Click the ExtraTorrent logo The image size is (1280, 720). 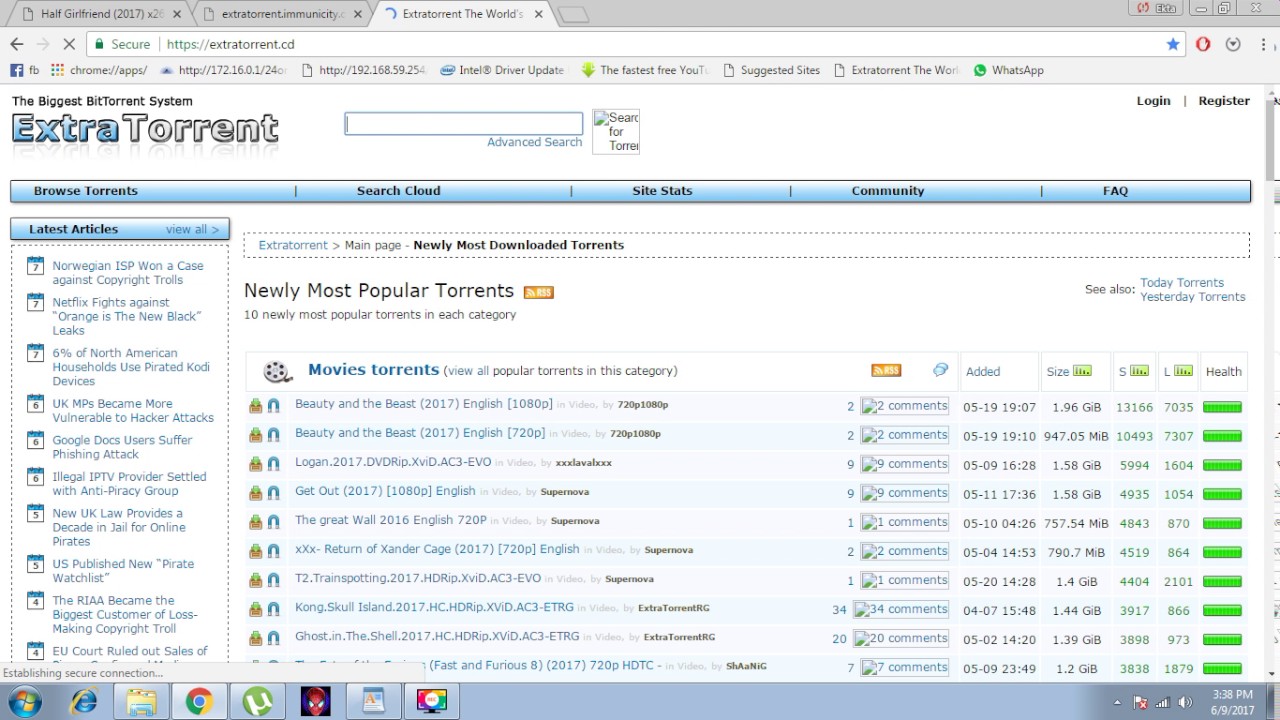pyautogui.click(x=145, y=131)
